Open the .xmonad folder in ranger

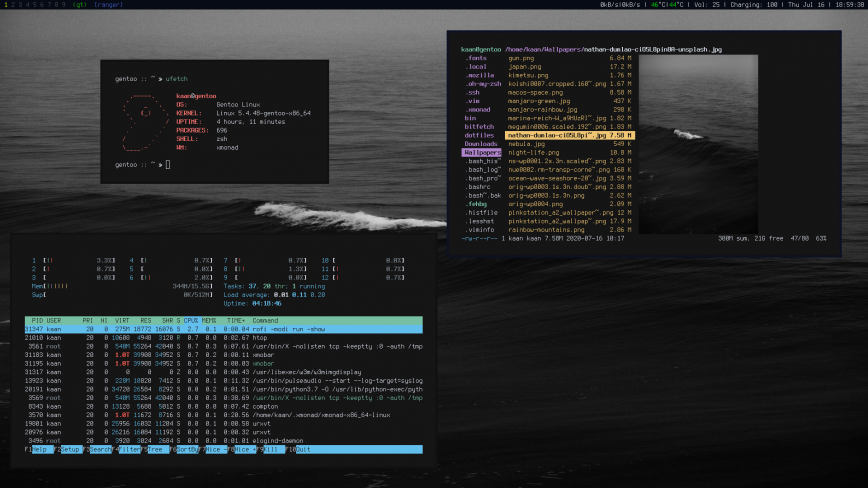pyautogui.click(x=477, y=110)
